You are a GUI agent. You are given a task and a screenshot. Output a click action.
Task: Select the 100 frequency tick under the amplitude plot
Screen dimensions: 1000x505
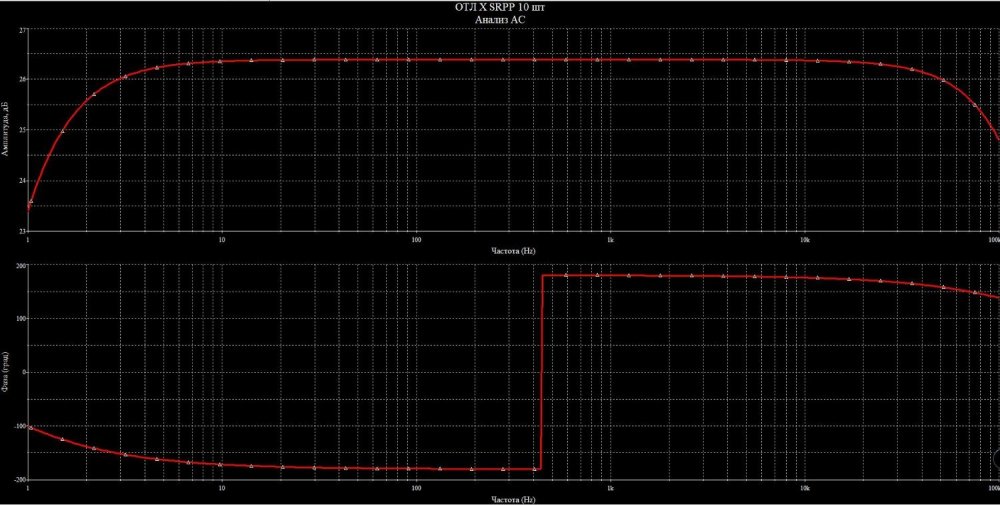coord(415,240)
